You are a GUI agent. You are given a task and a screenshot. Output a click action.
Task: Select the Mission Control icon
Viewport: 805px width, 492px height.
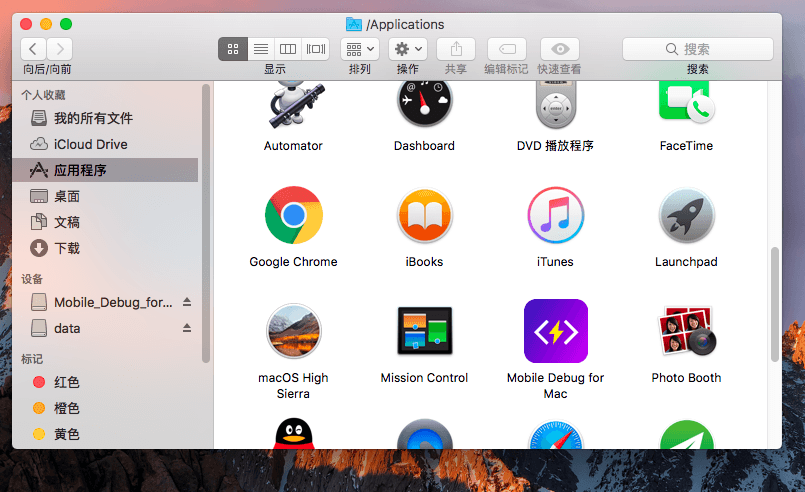click(425, 331)
